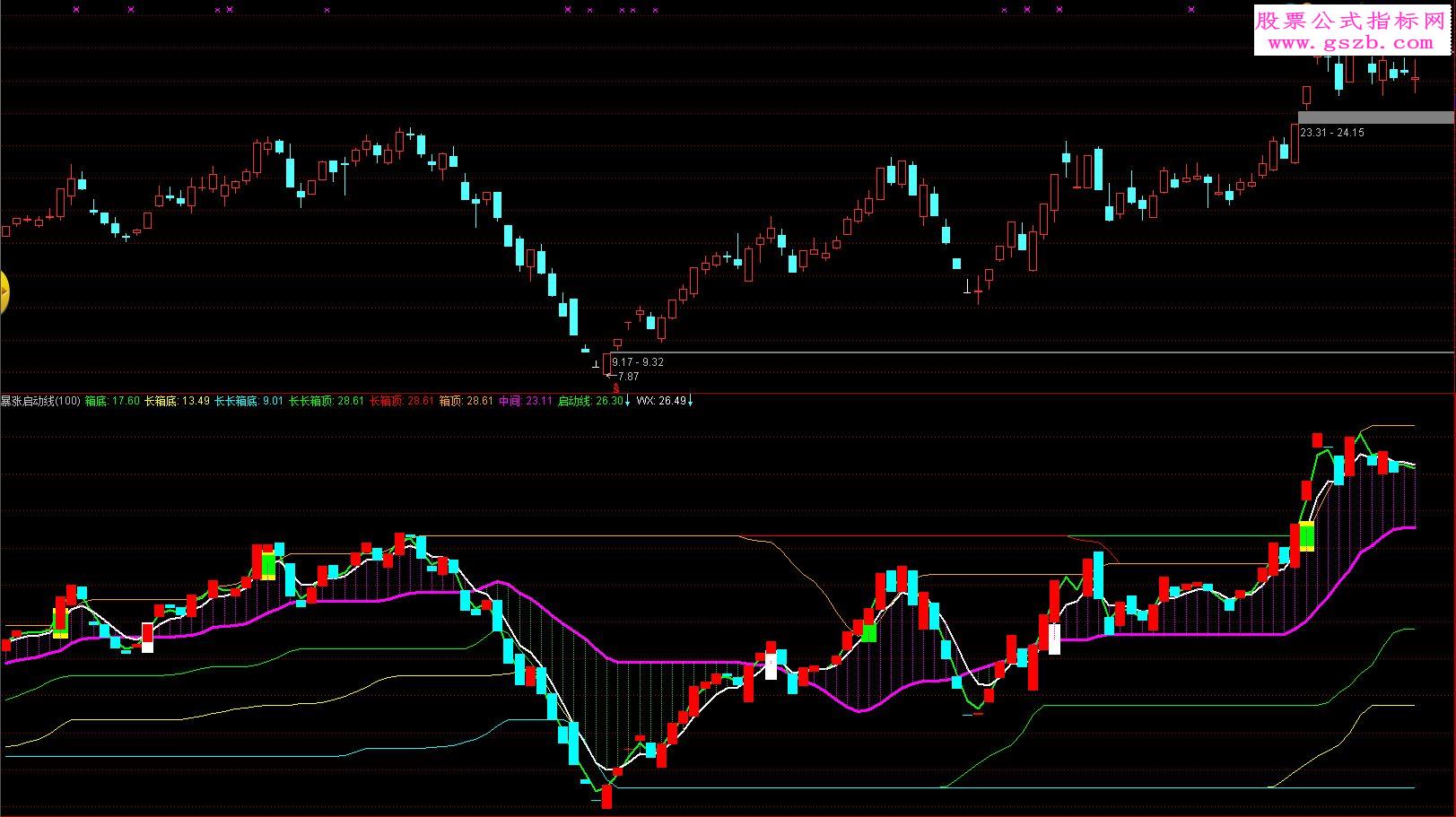The width and height of the screenshot is (1456, 817).
Task: Click the indicator name 暴涨启动线(100)
Action: pyautogui.click(x=40, y=401)
